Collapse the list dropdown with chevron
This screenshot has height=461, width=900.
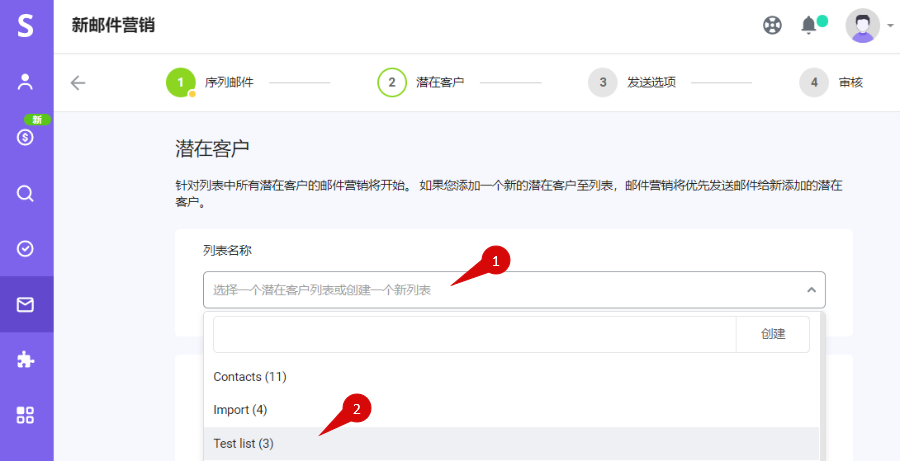811,290
